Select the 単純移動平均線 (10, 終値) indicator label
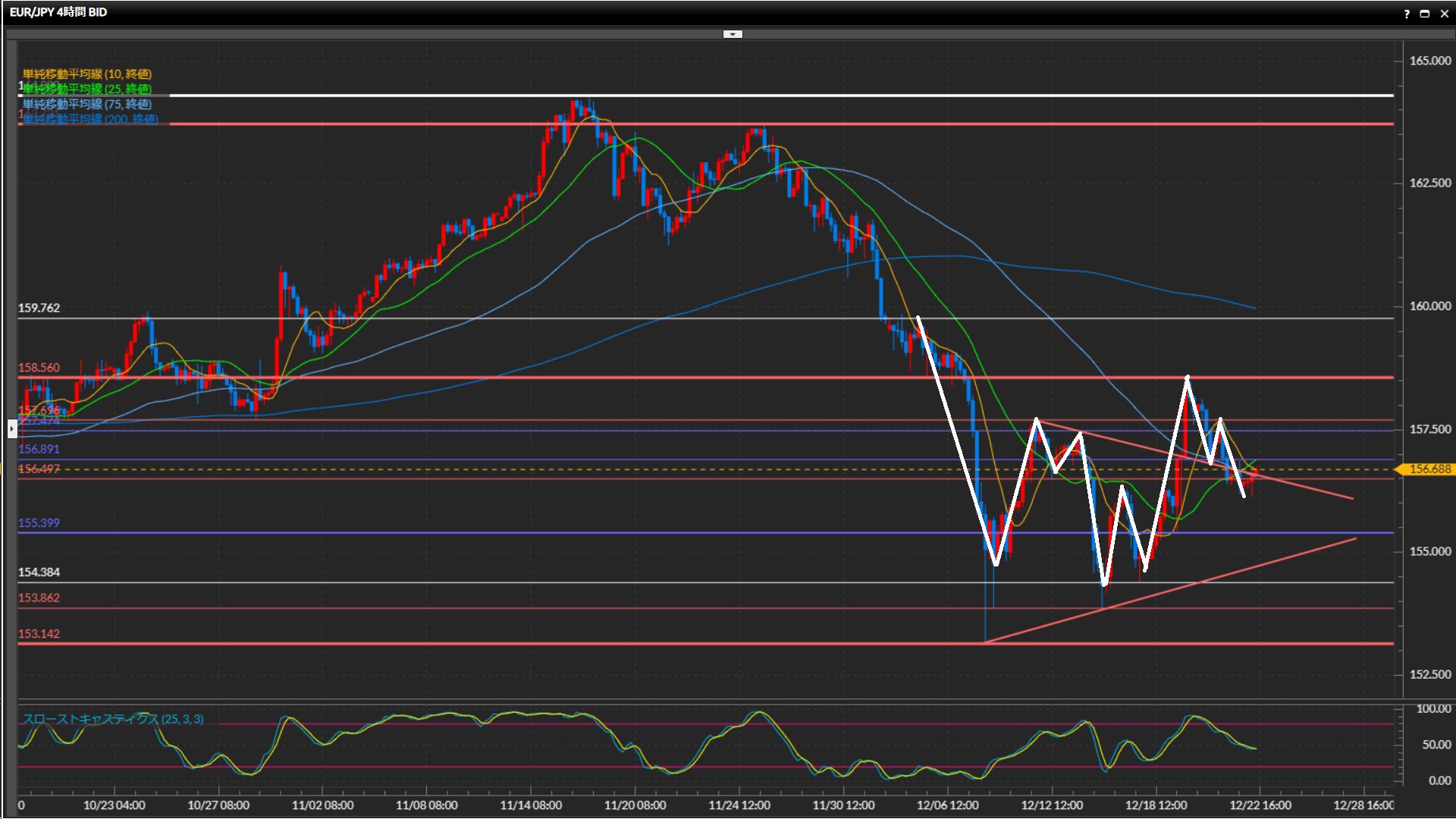This screenshot has width=1456, height=819. 87,74
